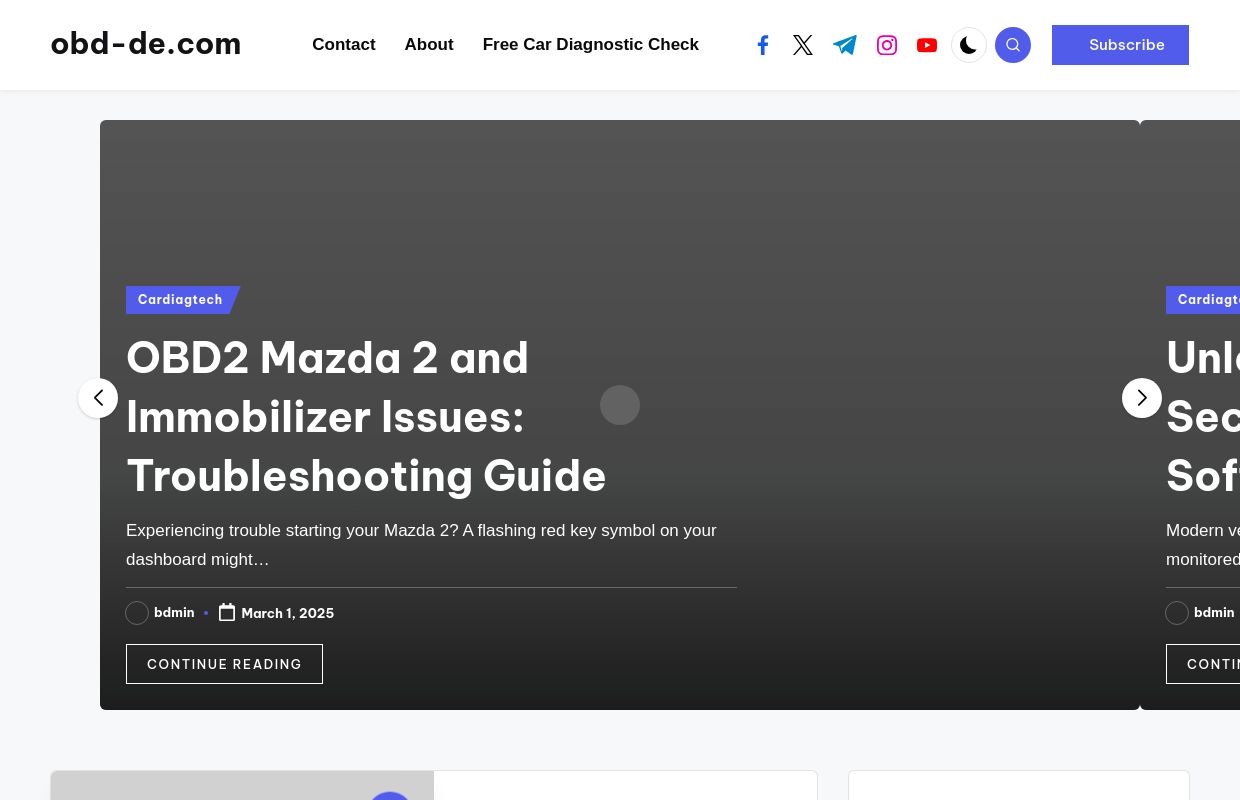Screen dimensions: 1240x800
Task: Show previous slide with left arrow
Action: click(x=98, y=398)
